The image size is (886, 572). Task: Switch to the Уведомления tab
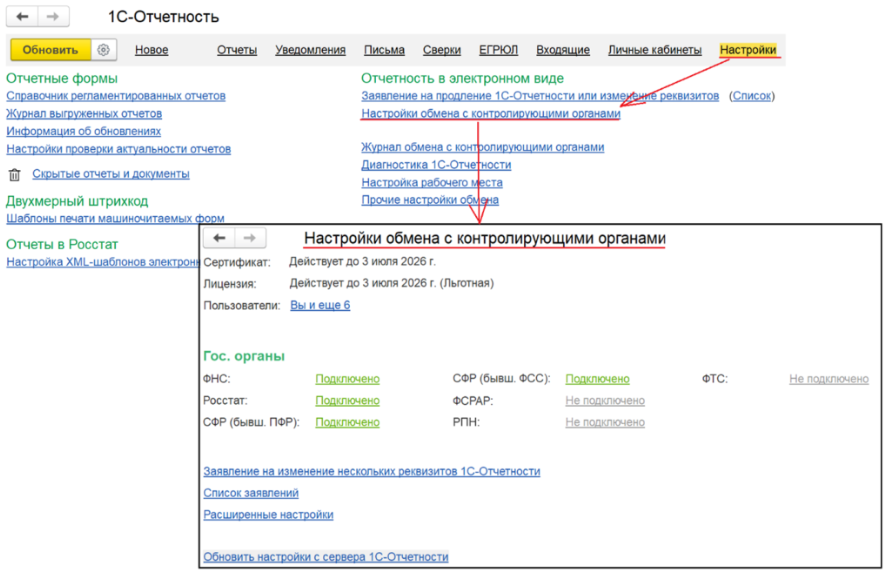click(x=310, y=50)
